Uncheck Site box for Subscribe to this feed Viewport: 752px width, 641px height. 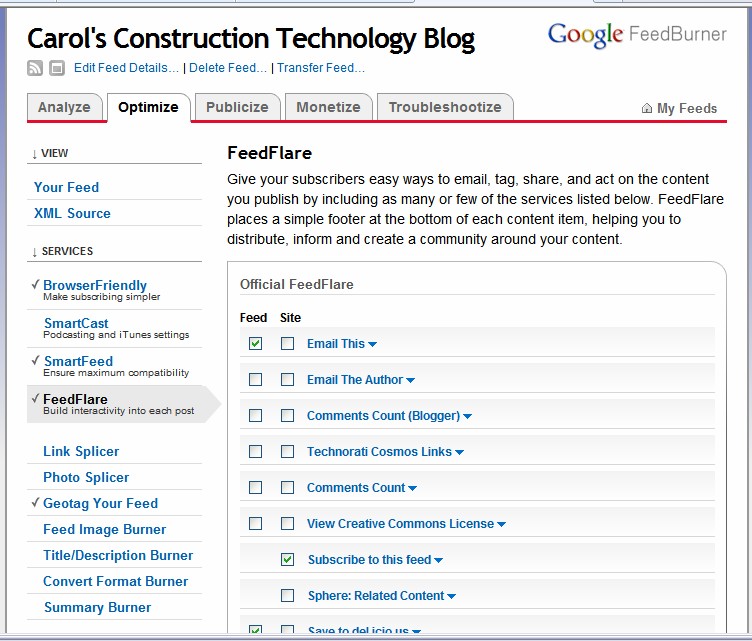tap(287, 559)
